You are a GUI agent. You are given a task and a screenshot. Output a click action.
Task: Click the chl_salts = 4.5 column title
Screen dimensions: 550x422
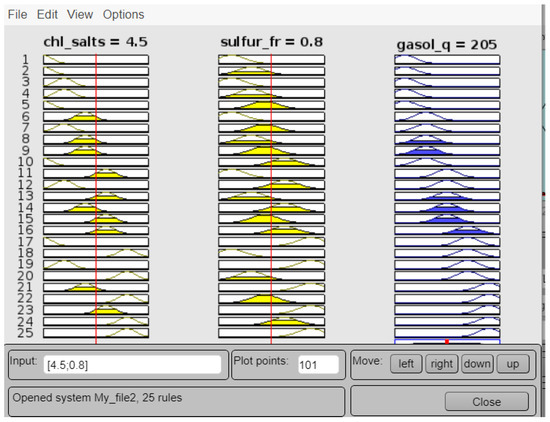[x=95, y=42]
